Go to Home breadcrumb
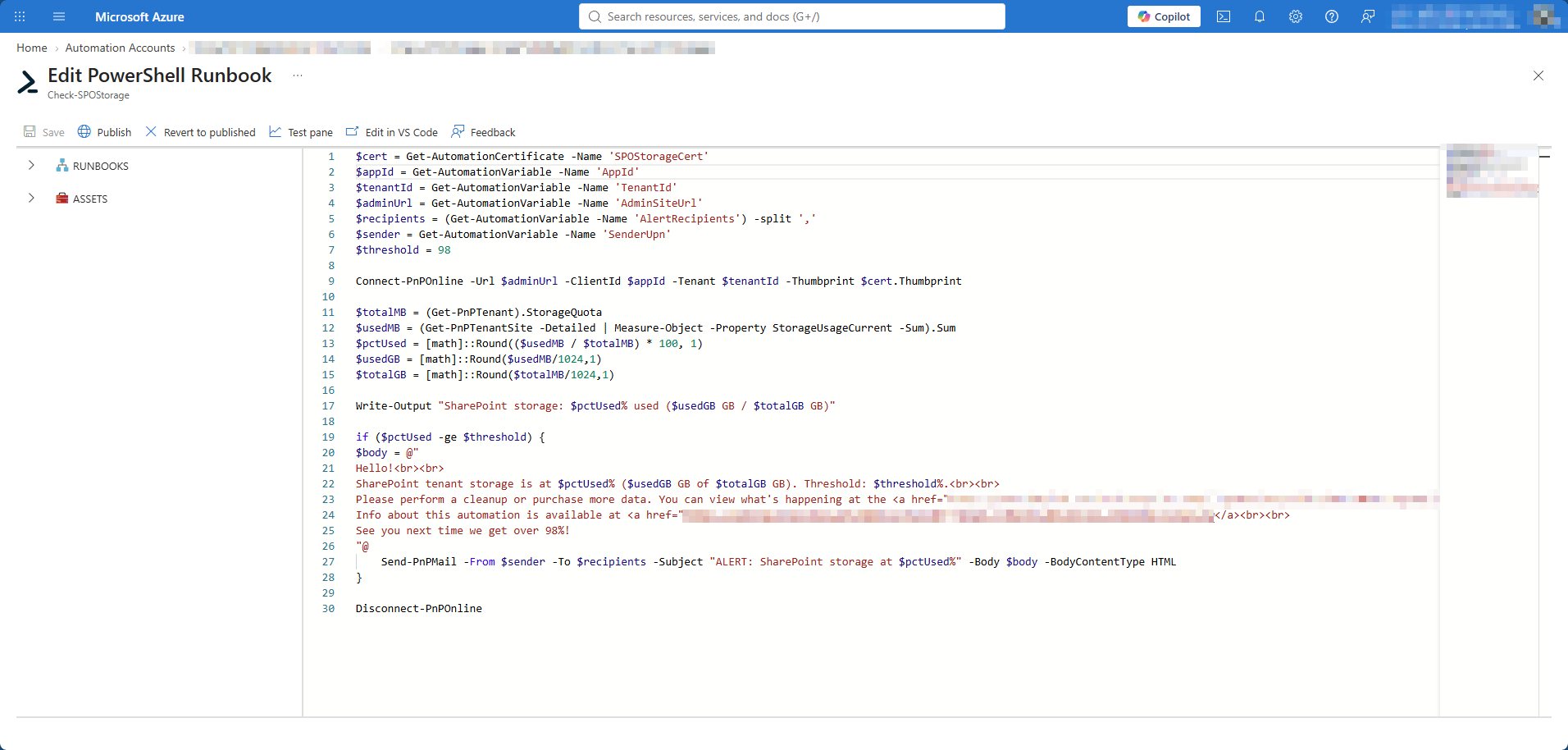Screen dimensions: 1568x750 32,48
